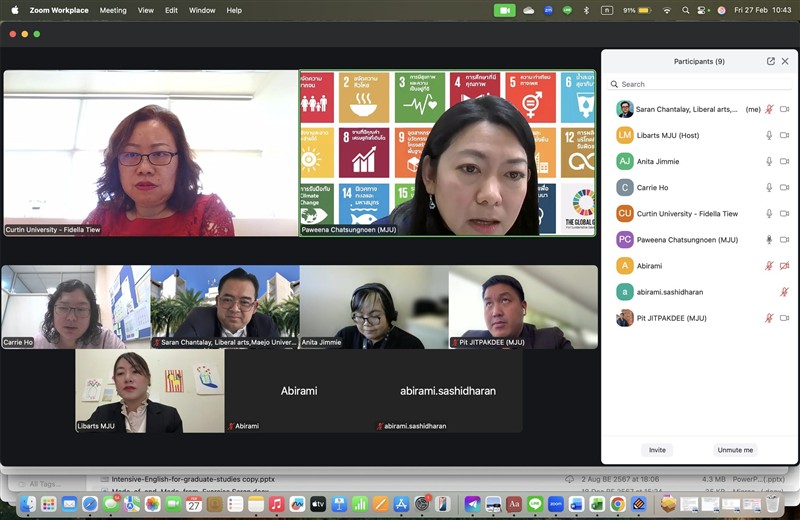Open Wi-Fi status in the menu bar
Viewport: 800px width, 520px height.
pyautogui.click(x=667, y=10)
